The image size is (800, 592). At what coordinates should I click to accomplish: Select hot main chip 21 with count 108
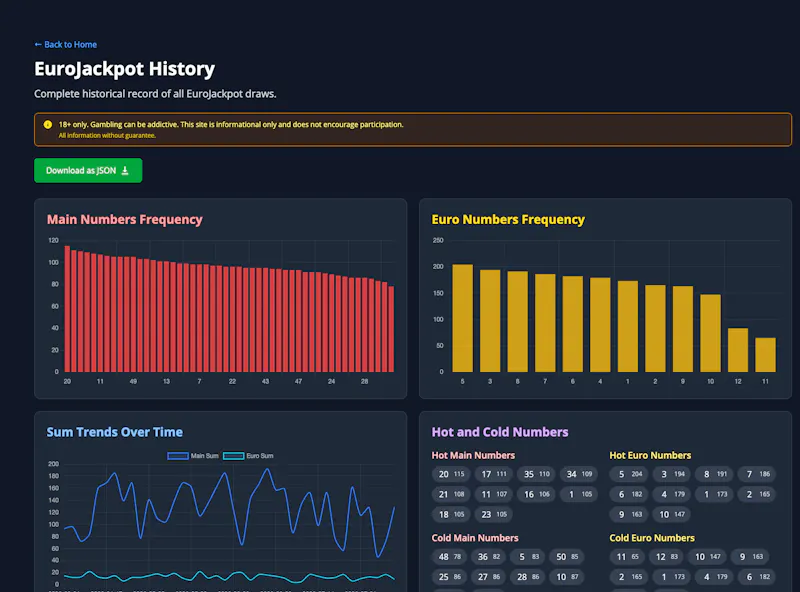click(451, 495)
